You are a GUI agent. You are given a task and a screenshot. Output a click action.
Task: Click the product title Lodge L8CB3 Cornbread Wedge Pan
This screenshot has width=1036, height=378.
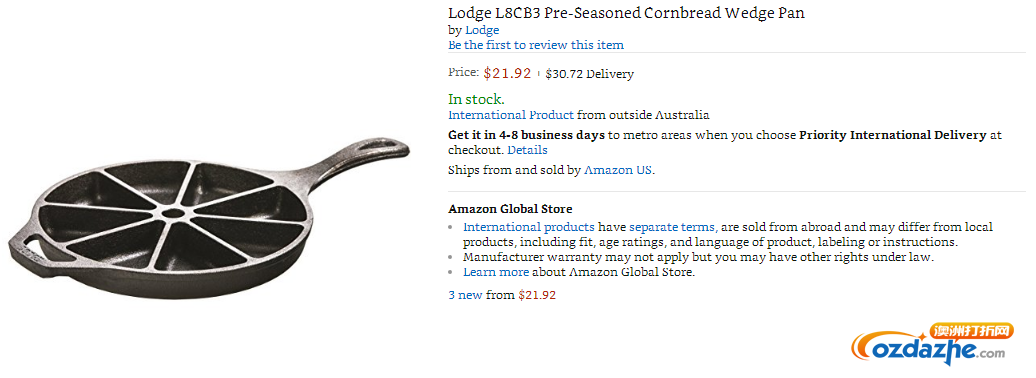point(626,13)
